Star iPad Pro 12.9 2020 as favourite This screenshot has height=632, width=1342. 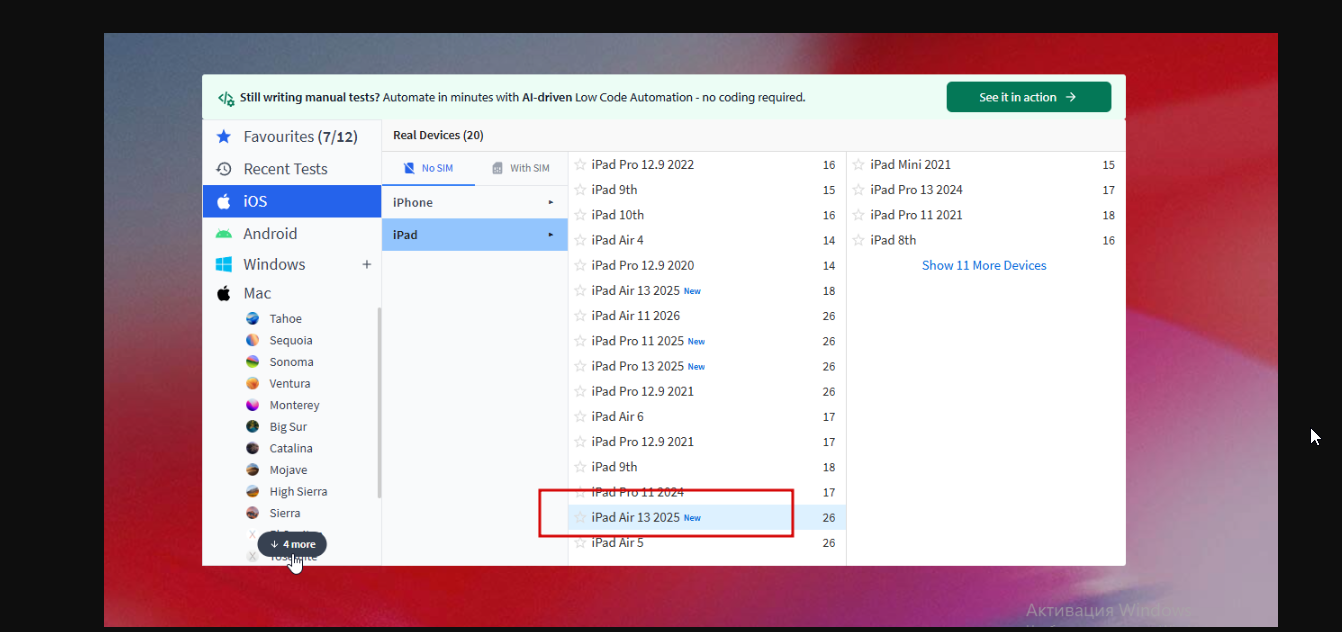tap(580, 265)
